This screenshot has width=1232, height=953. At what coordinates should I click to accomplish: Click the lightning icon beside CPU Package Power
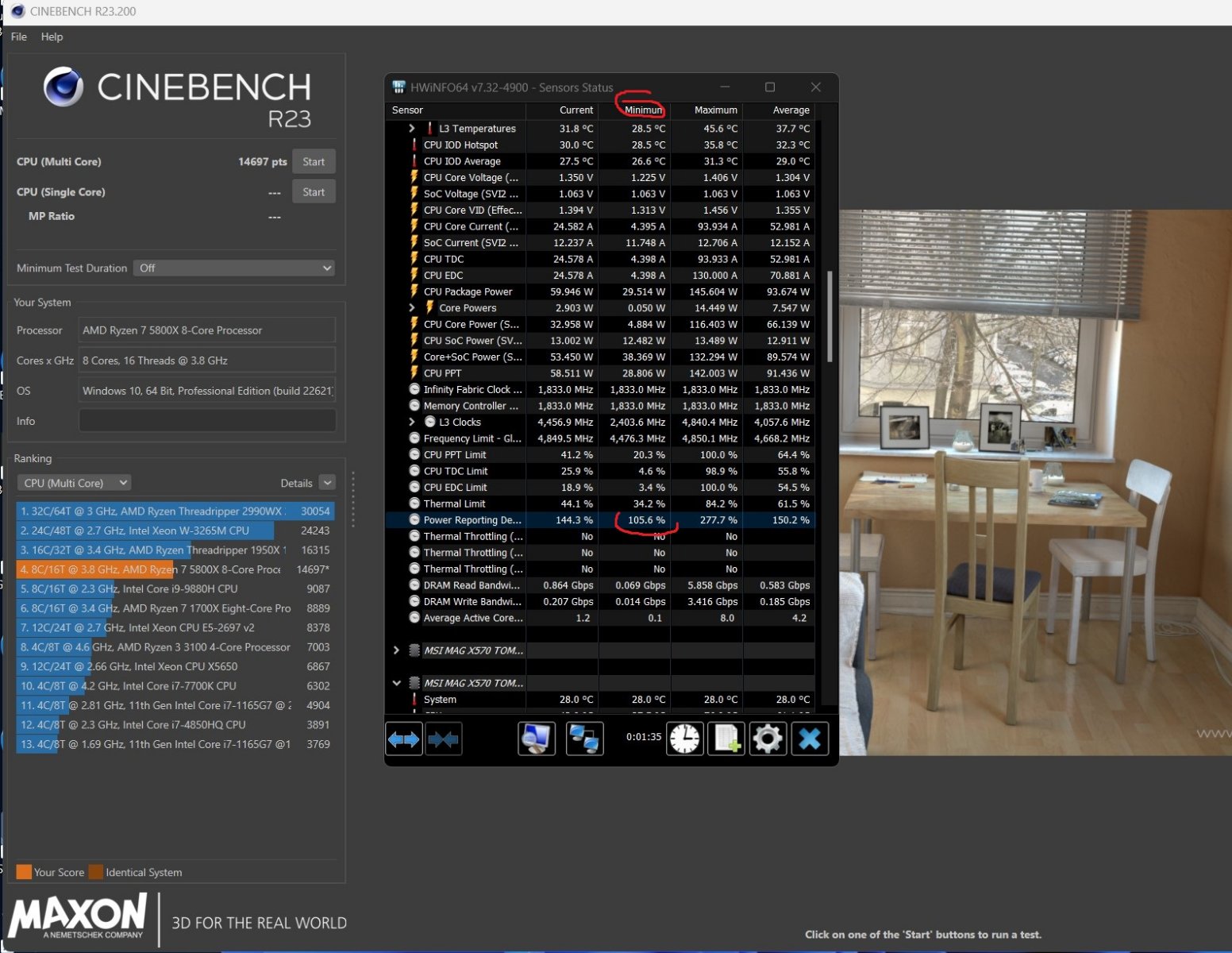tap(414, 291)
